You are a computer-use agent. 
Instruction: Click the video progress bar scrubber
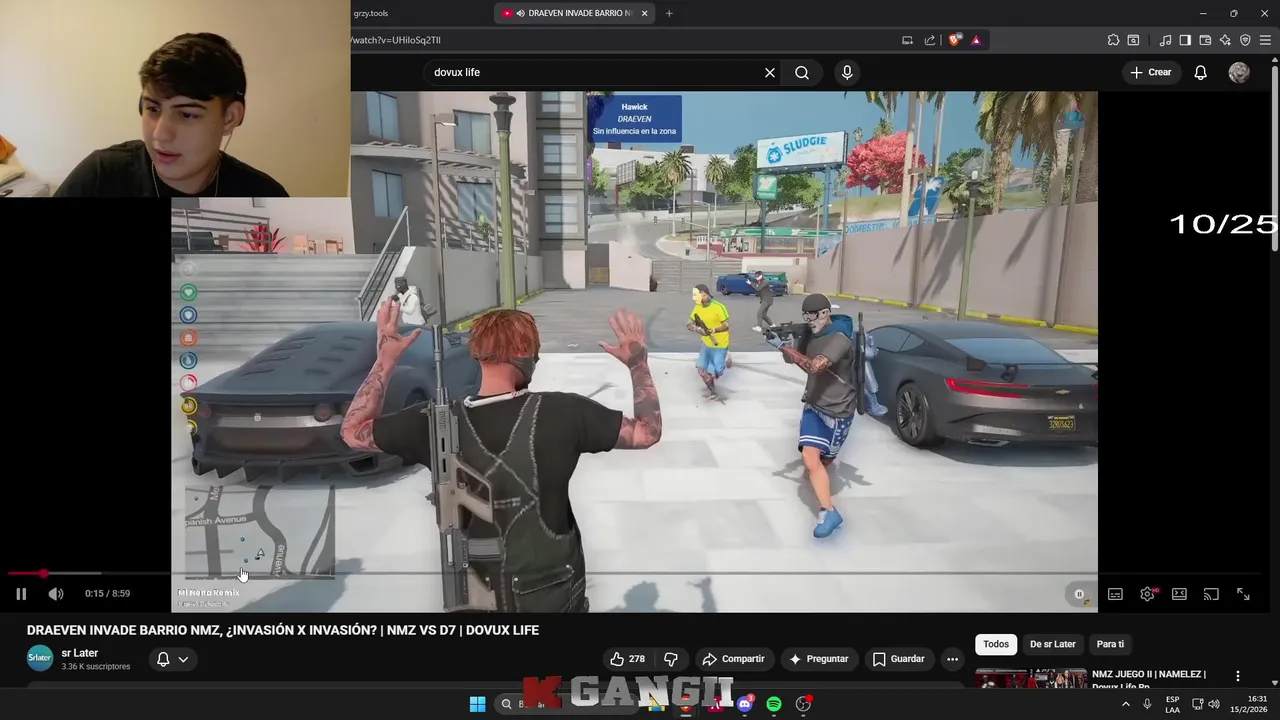(43, 573)
